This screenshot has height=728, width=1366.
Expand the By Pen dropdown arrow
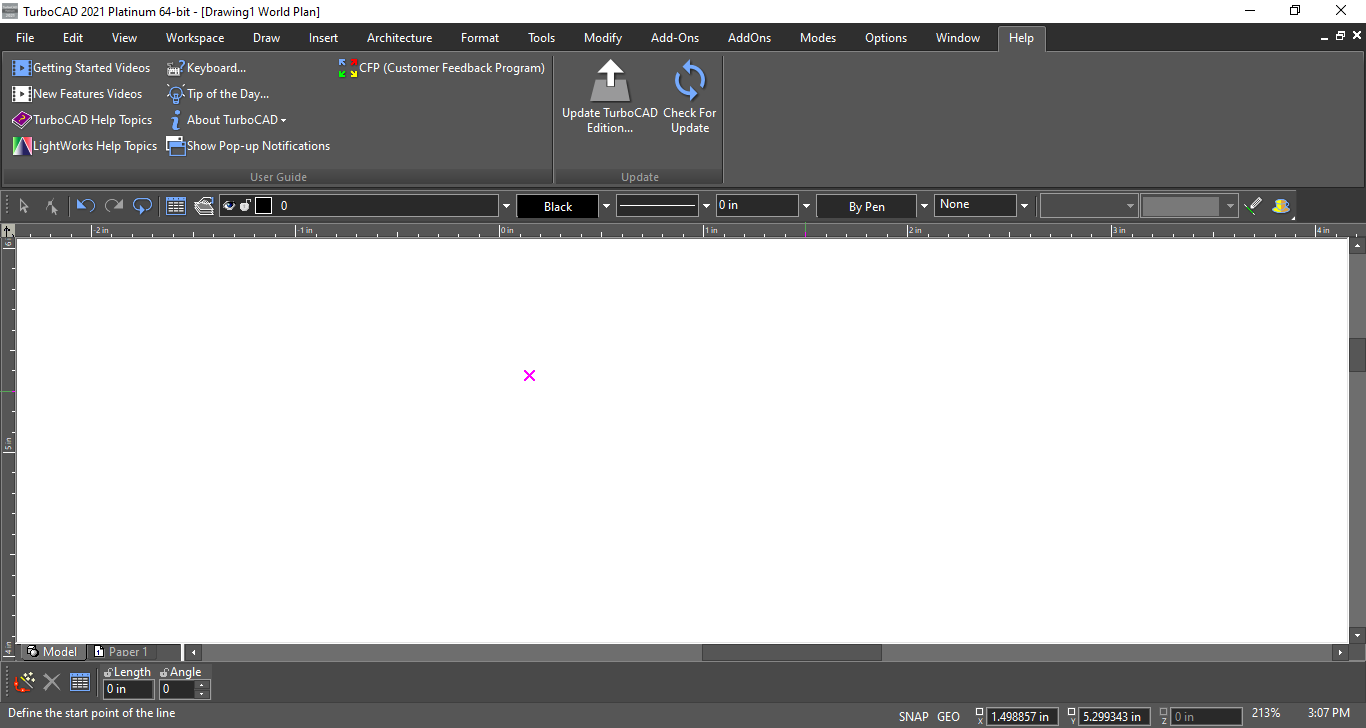tap(924, 206)
